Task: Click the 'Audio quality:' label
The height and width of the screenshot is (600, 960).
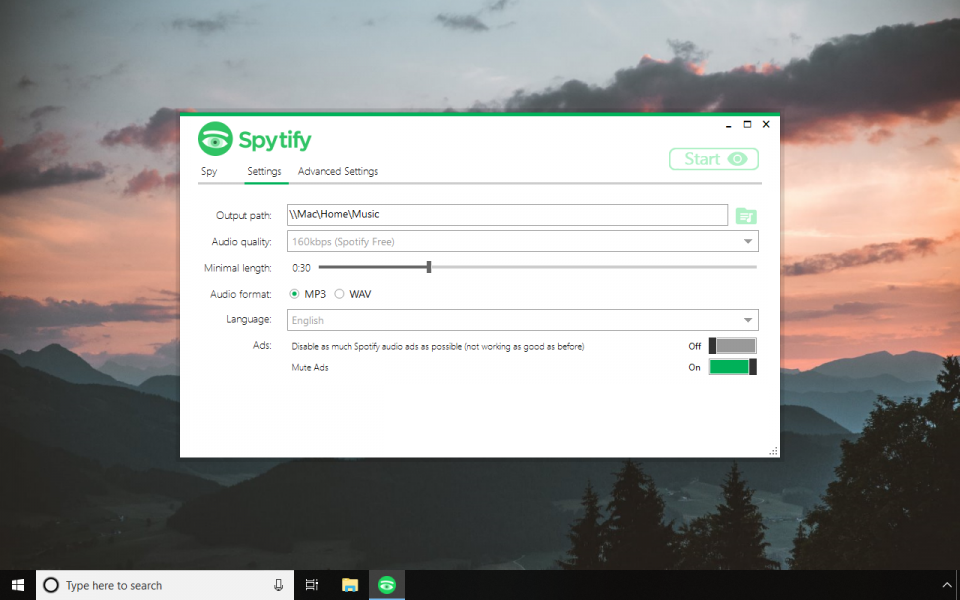Action: click(x=241, y=242)
